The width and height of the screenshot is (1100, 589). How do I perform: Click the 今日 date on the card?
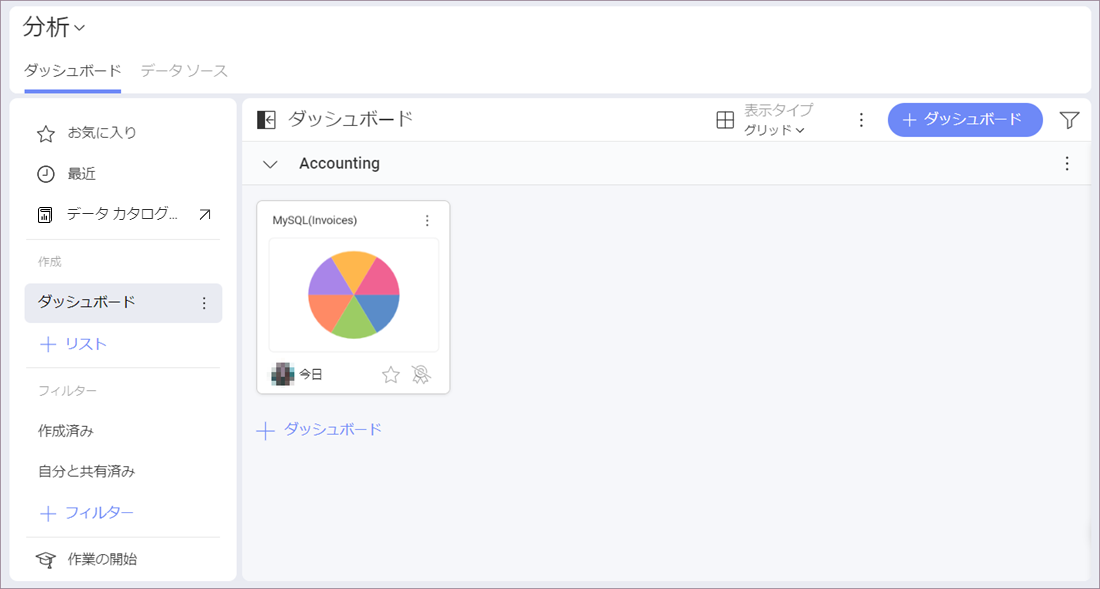click(311, 375)
